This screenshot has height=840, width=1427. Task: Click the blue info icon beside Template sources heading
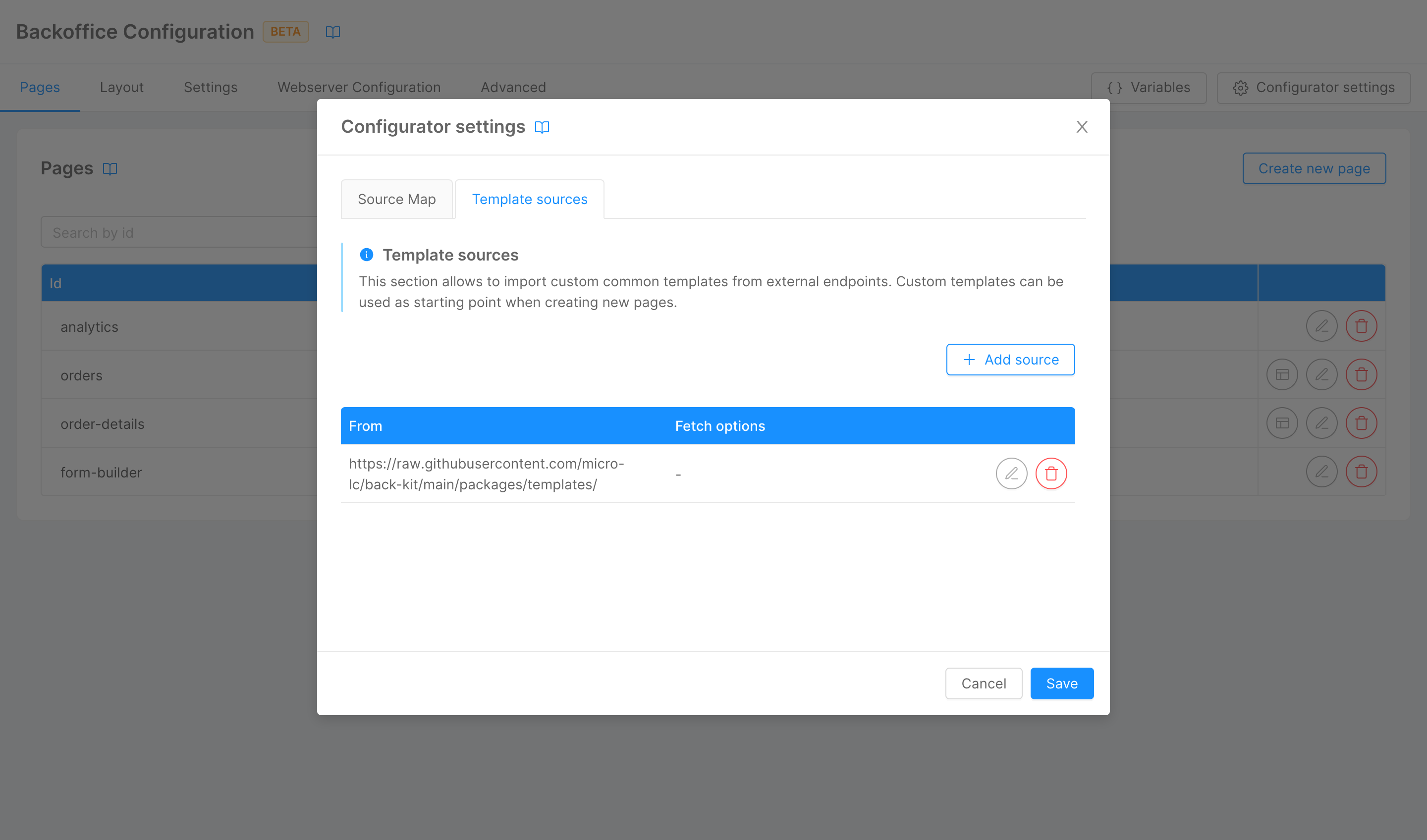pos(366,255)
